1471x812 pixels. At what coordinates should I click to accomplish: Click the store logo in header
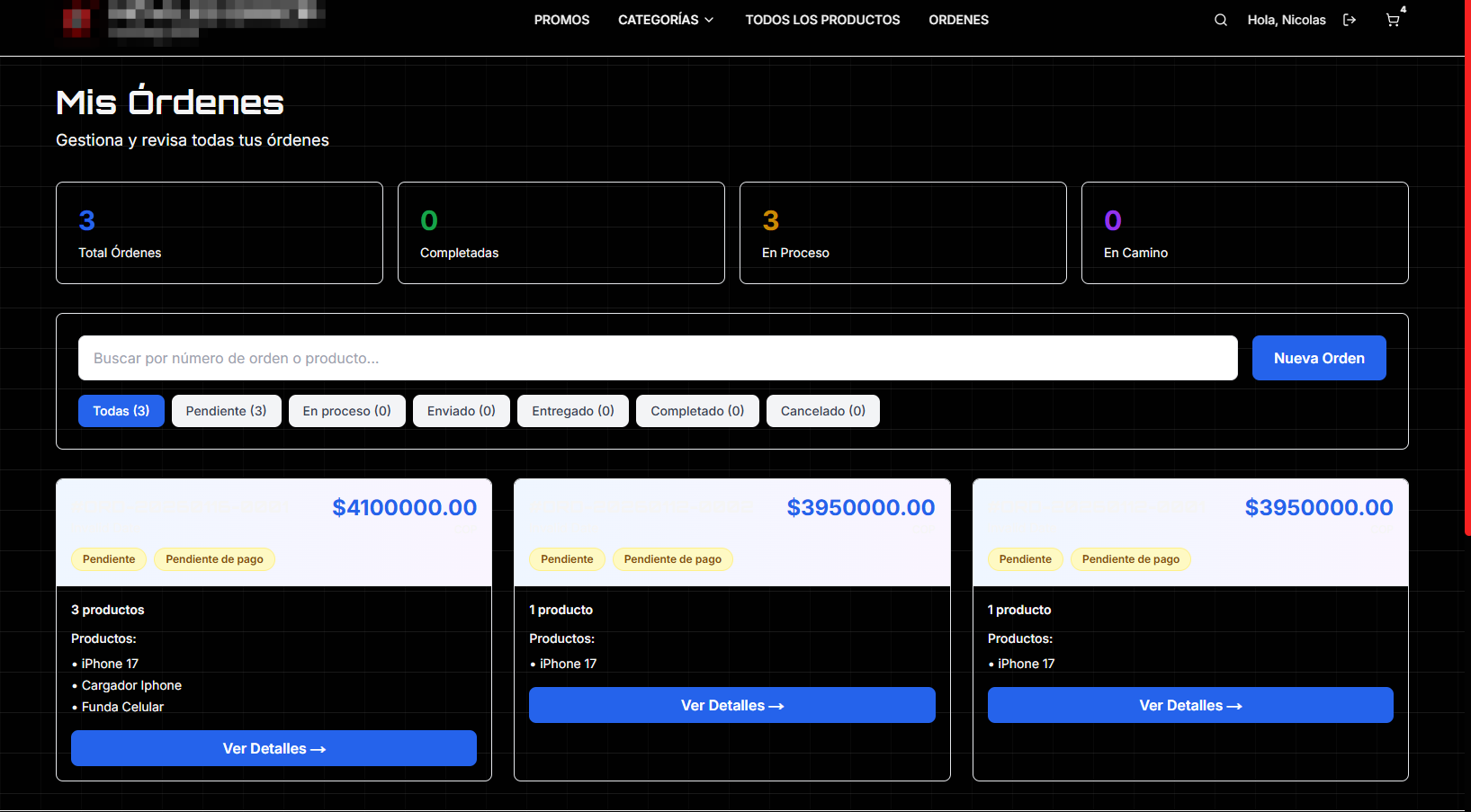[x=189, y=20]
